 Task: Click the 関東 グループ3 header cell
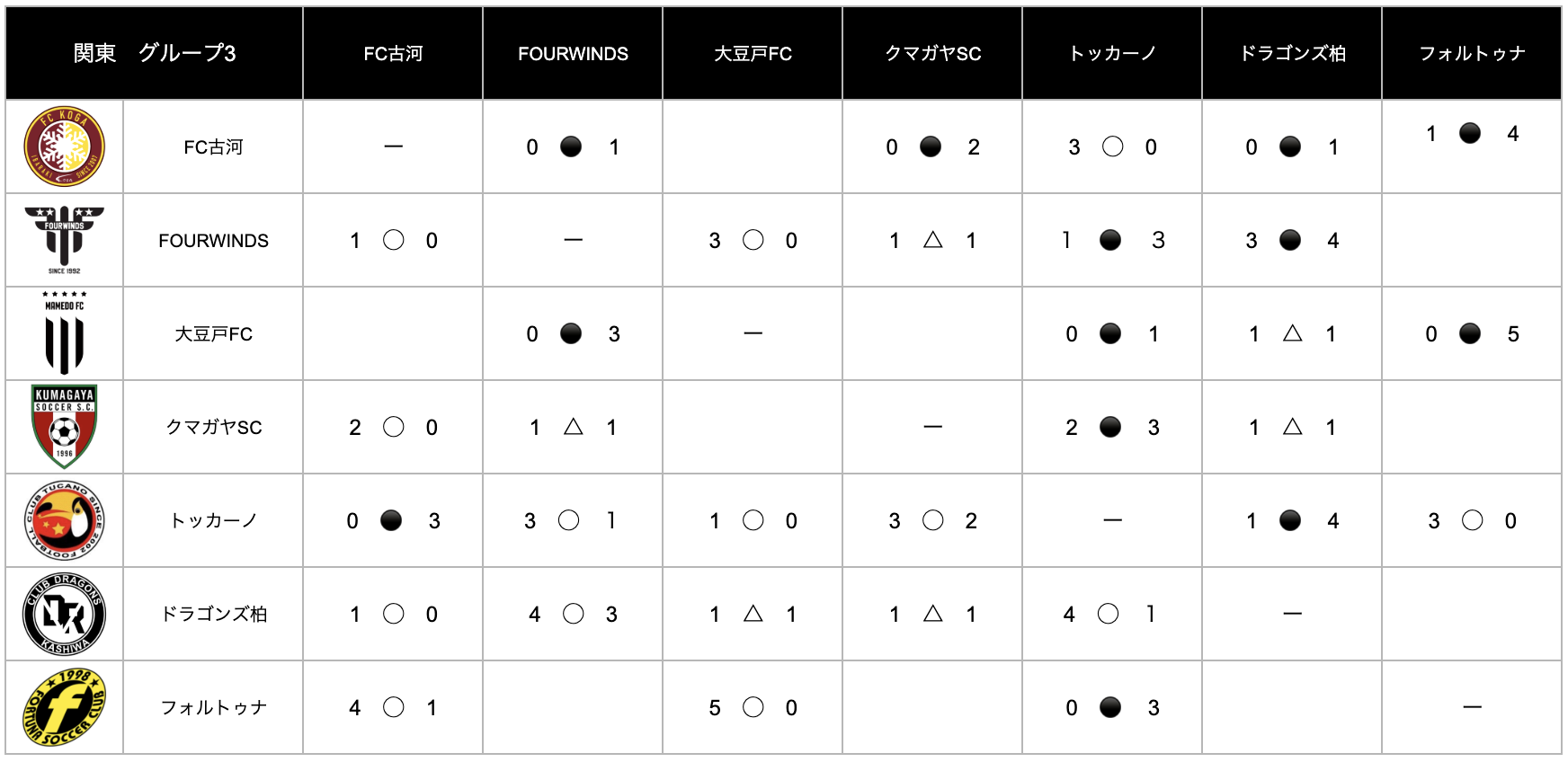click(x=154, y=53)
